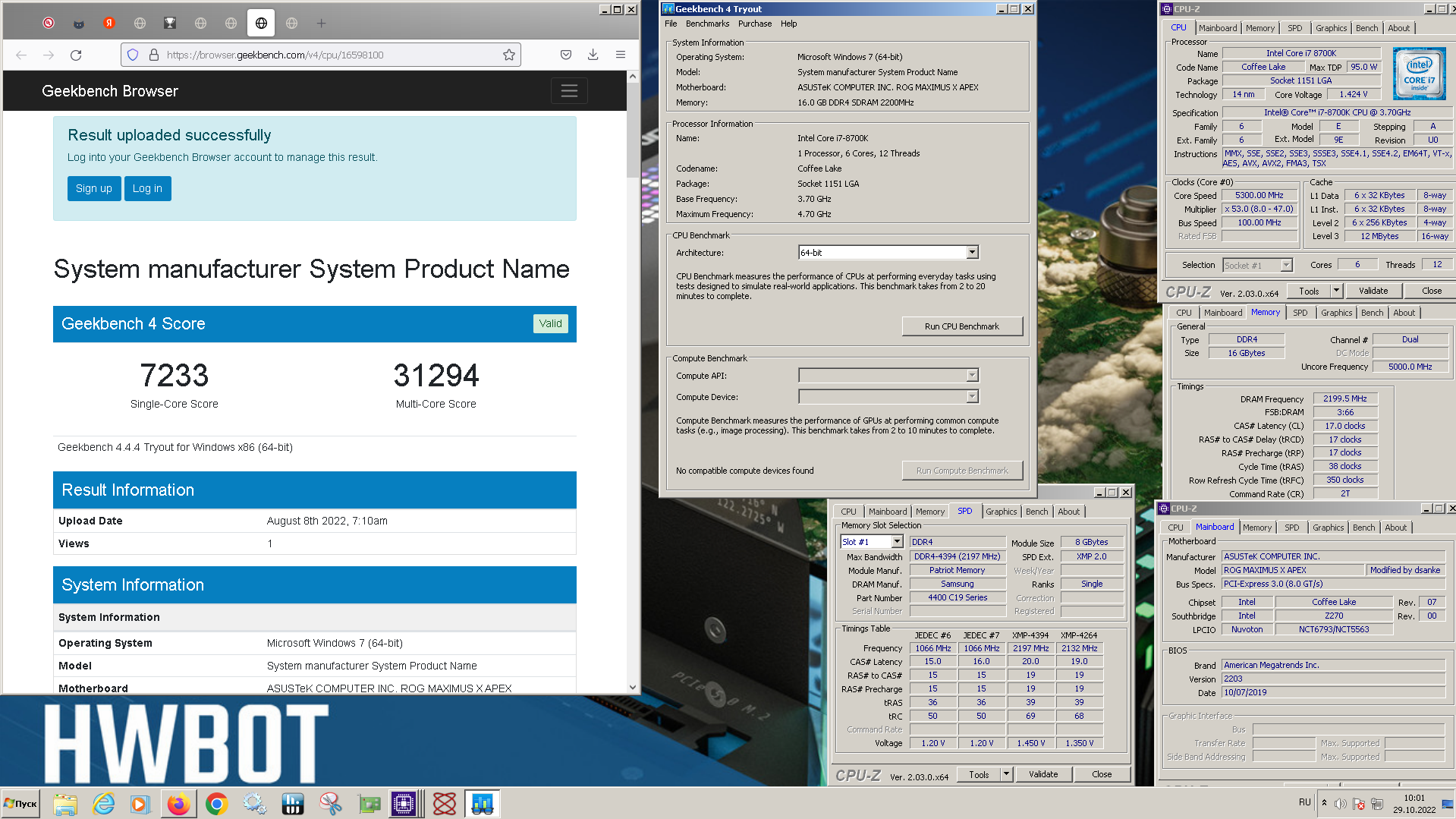Viewport: 1456px width, 819px height.
Task: Expand the Compute API dropdown
Action: (972, 376)
